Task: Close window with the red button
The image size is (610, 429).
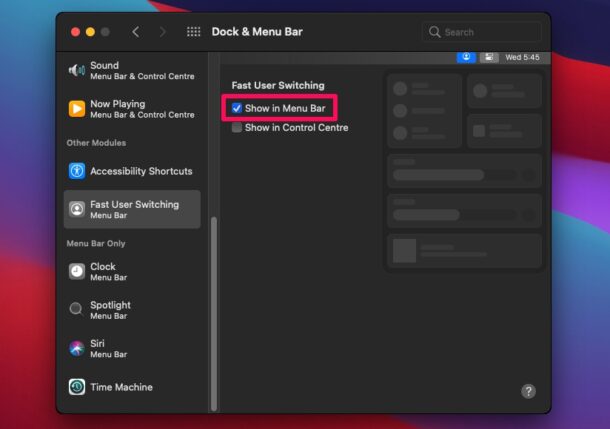Action: 75,32
